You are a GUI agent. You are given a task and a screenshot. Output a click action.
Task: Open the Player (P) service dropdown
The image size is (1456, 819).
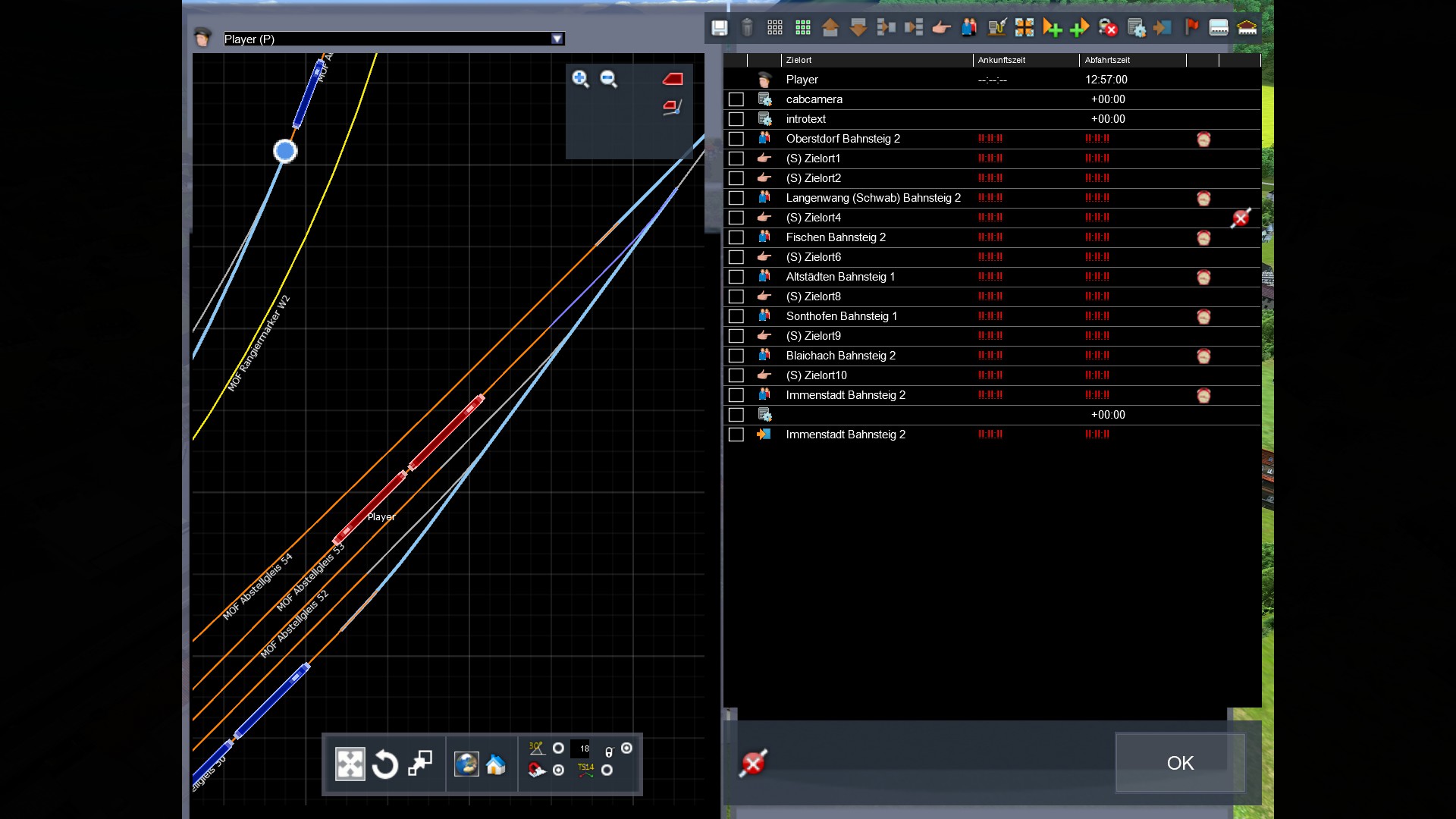[x=557, y=39]
